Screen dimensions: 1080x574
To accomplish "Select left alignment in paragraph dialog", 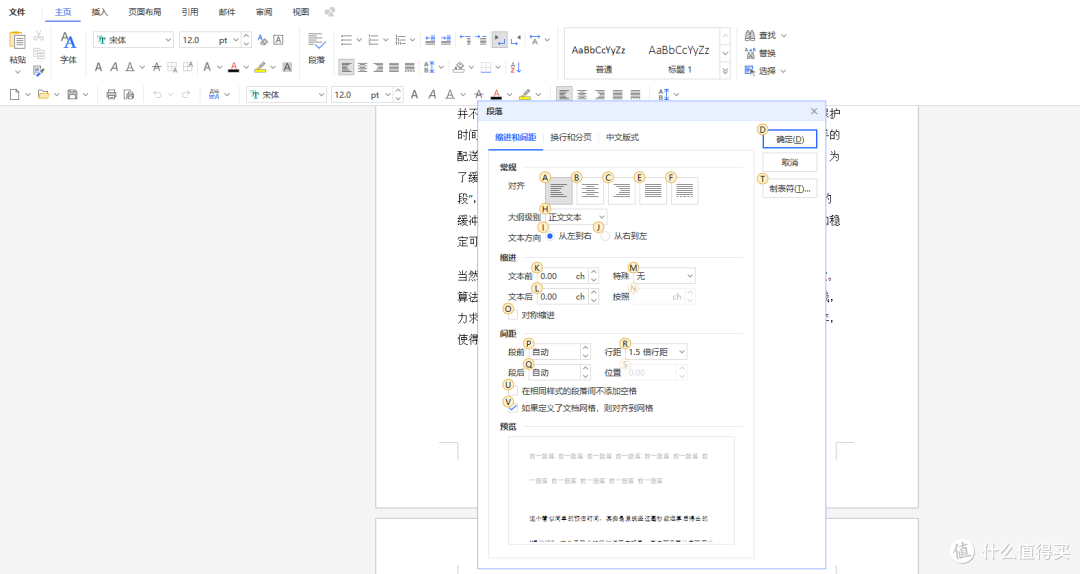I will (559, 191).
